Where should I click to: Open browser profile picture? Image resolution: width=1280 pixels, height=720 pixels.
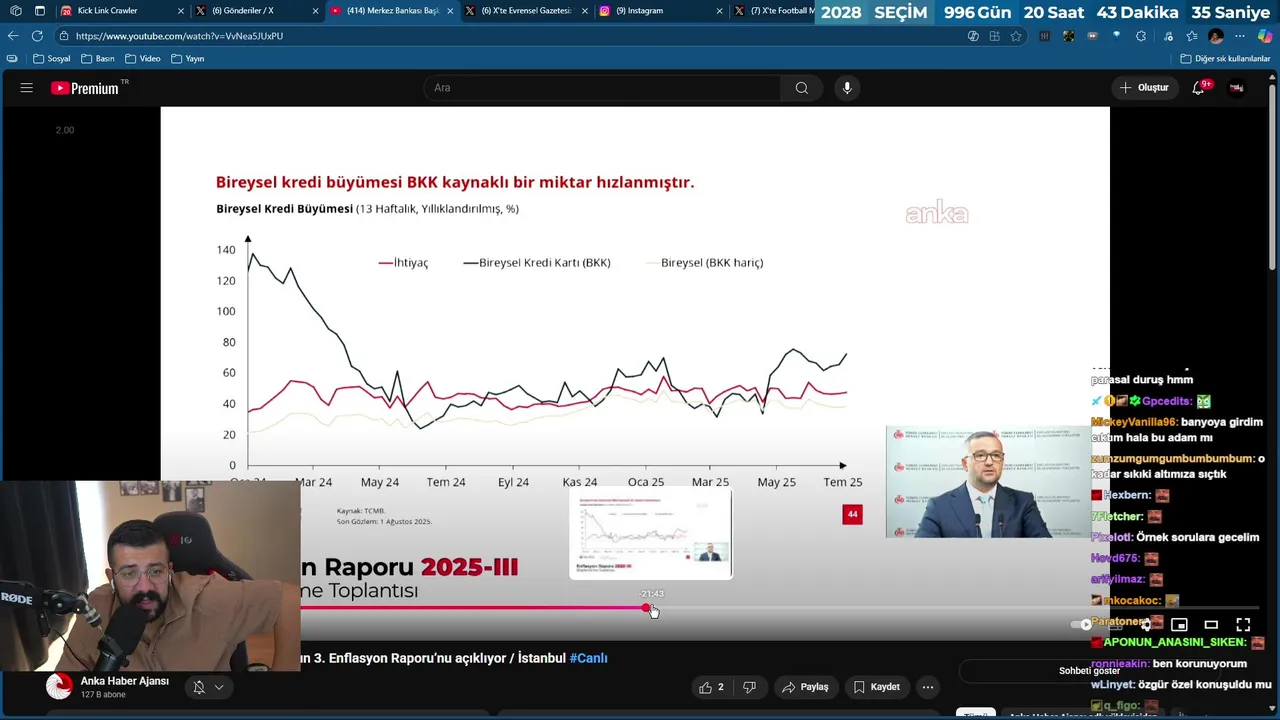coord(1216,36)
